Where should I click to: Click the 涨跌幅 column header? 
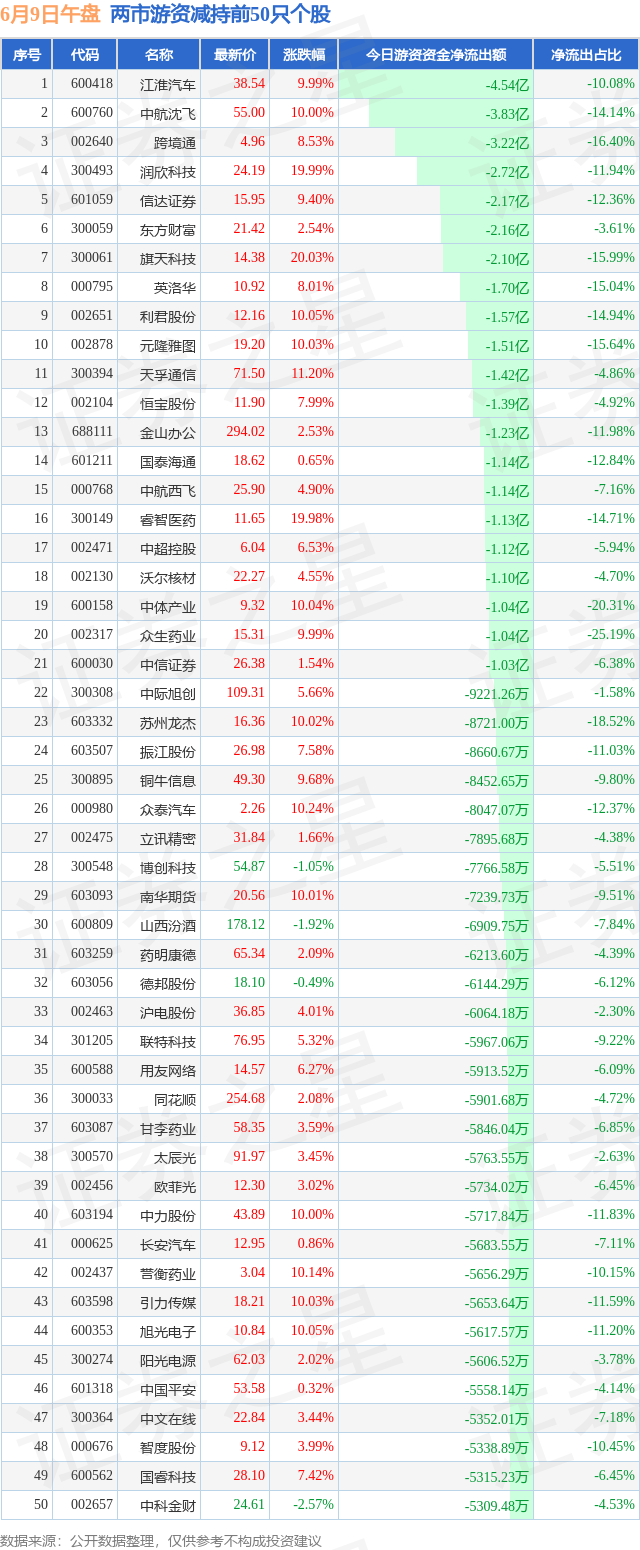click(x=304, y=55)
